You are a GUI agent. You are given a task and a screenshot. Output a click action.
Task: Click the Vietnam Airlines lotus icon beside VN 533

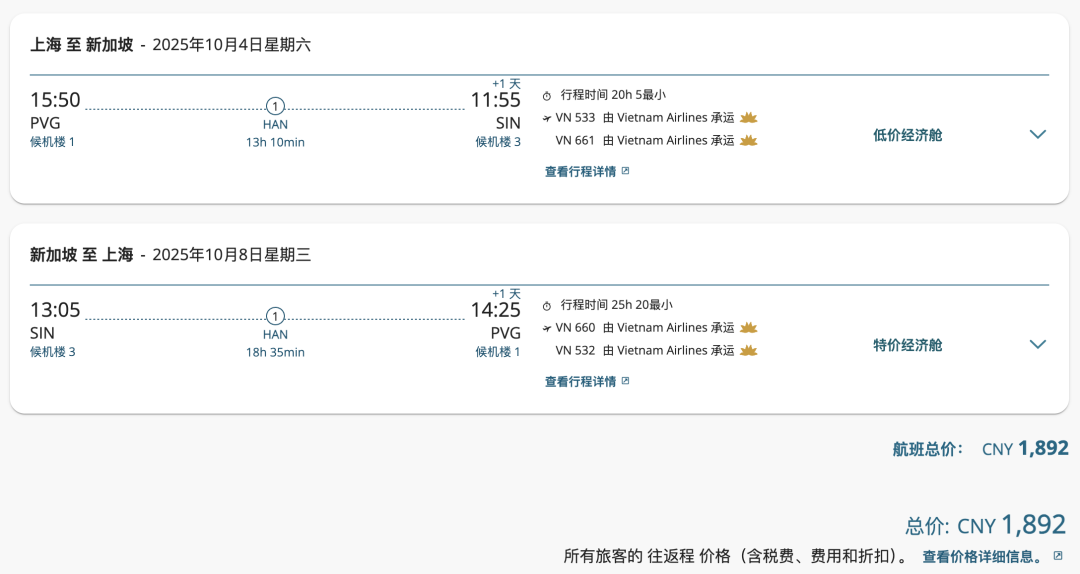point(749,118)
